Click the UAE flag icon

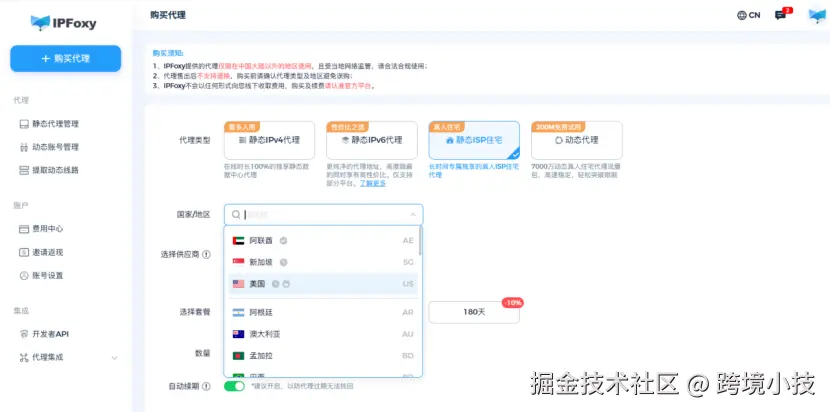coord(238,240)
